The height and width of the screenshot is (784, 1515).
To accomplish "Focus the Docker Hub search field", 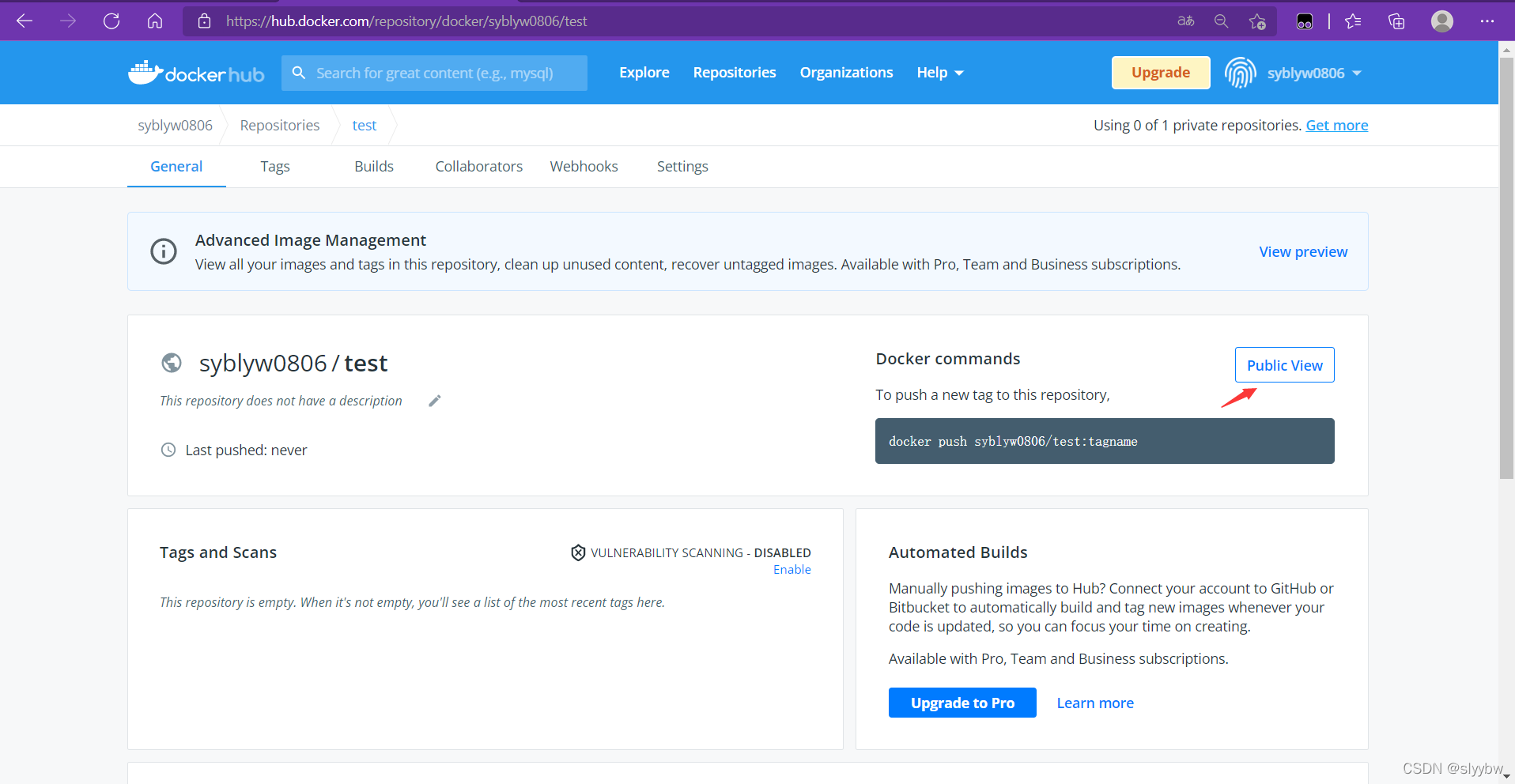I will [x=434, y=73].
